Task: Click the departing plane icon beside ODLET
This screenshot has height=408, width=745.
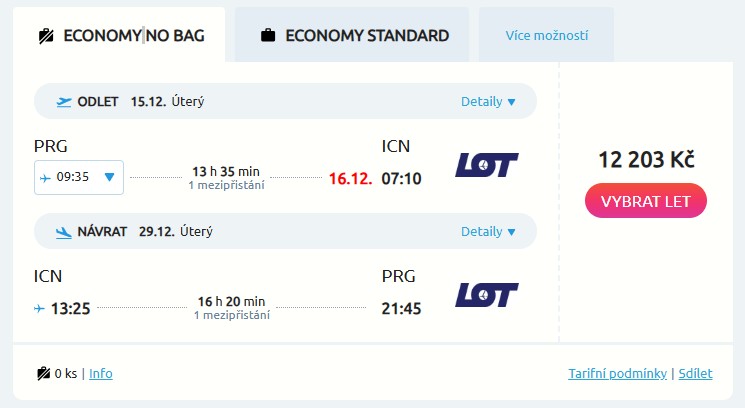Action: pos(65,101)
